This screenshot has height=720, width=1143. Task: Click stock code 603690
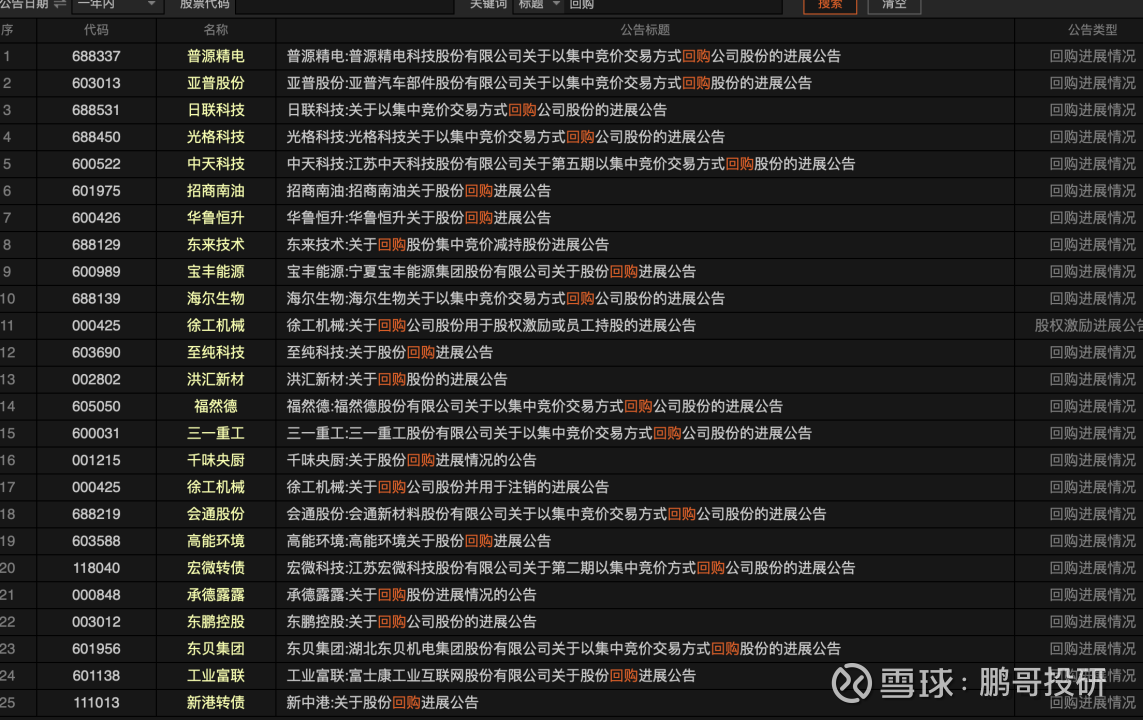pos(96,353)
